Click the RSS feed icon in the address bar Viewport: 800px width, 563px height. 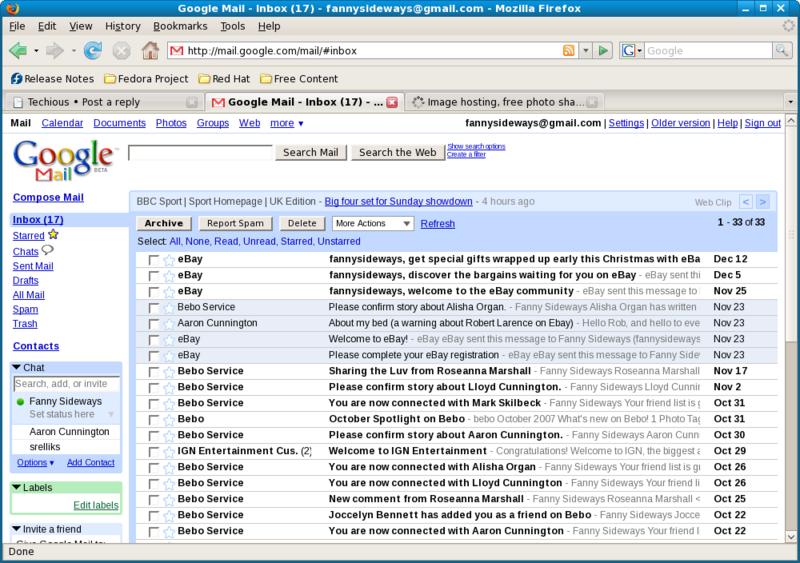[568, 51]
